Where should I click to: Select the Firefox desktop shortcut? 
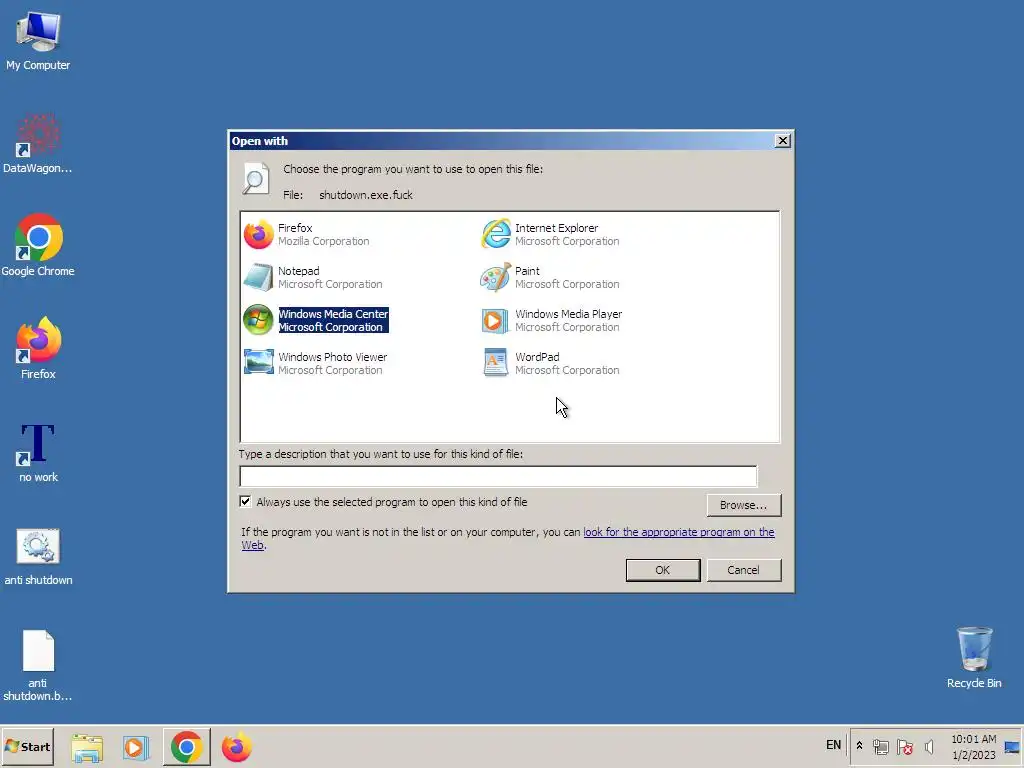click(x=38, y=349)
